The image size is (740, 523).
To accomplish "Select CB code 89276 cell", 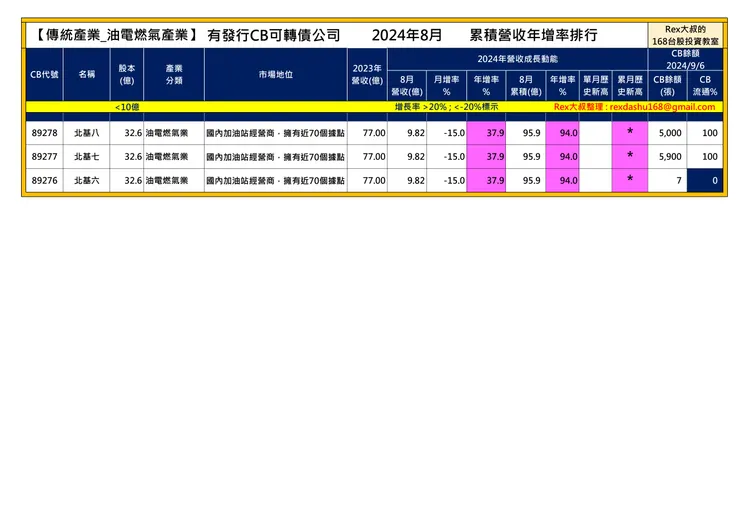I will point(44,180).
